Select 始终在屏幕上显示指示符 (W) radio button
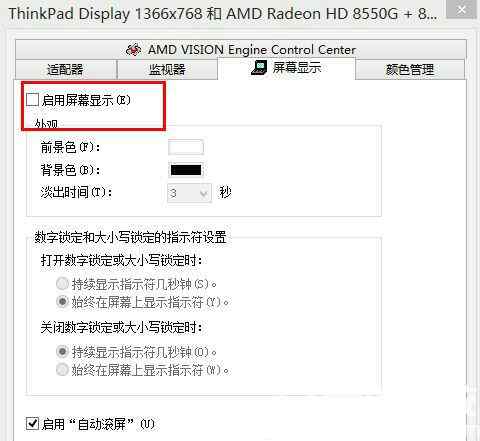Image resolution: width=480 pixels, height=441 pixels. pyautogui.click(x=62, y=370)
